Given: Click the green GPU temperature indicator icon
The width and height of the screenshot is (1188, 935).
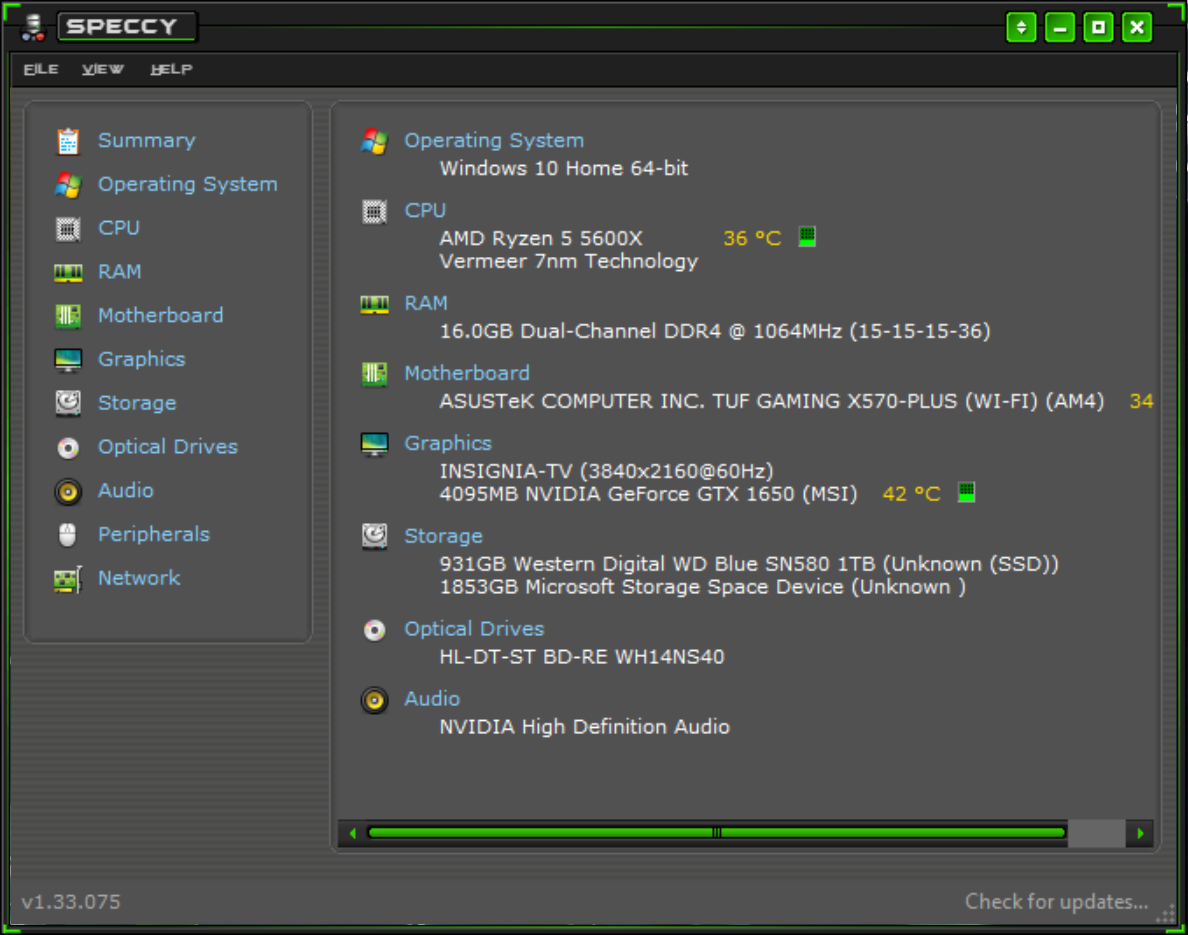Looking at the screenshot, I should click(x=967, y=492).
